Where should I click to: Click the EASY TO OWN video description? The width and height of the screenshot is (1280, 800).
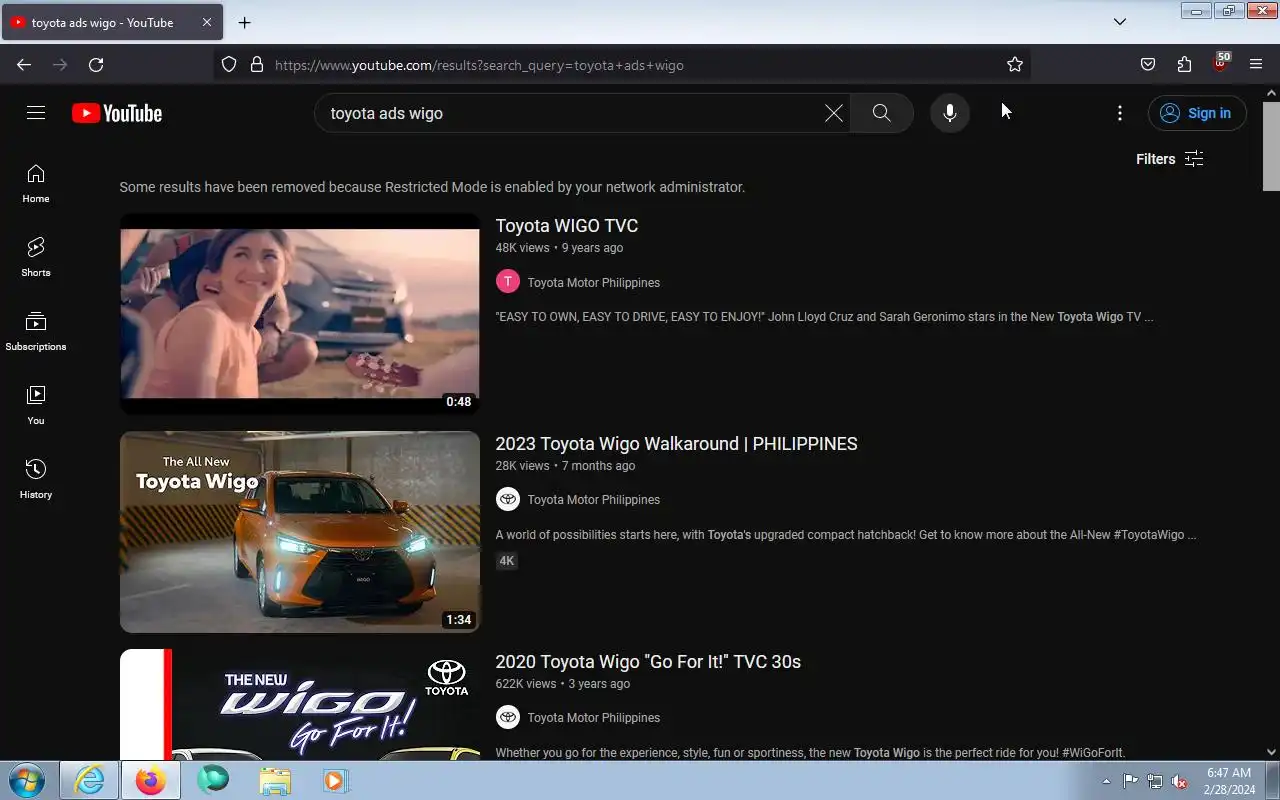pyautogui.click(x=824, y=317)
